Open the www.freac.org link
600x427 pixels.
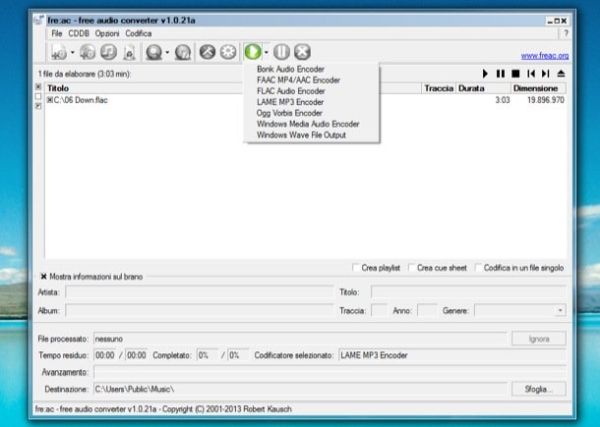545,55
